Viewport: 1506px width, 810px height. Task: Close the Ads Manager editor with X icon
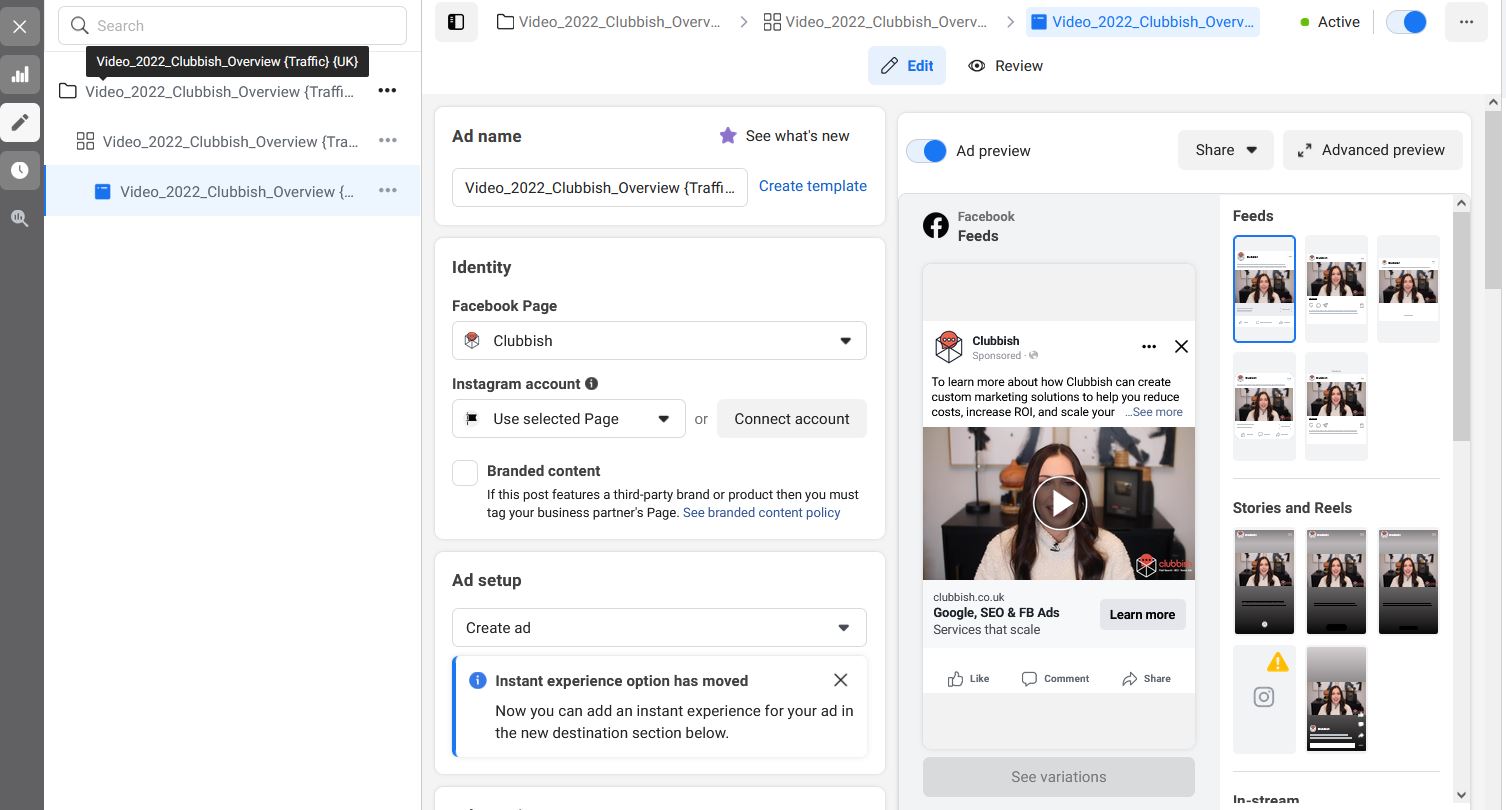pos(20,26)
